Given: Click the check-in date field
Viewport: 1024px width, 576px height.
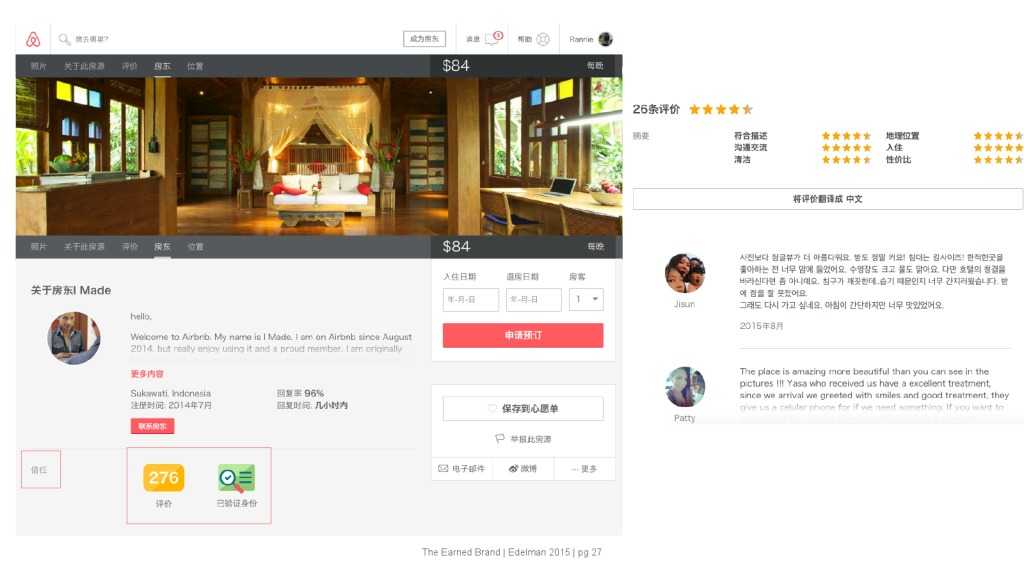Looking at the screenshot, I should click(x=470, y=299).
